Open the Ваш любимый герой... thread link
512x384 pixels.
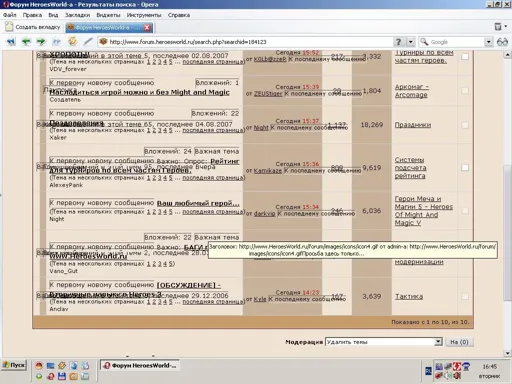[x=198, y=203]
